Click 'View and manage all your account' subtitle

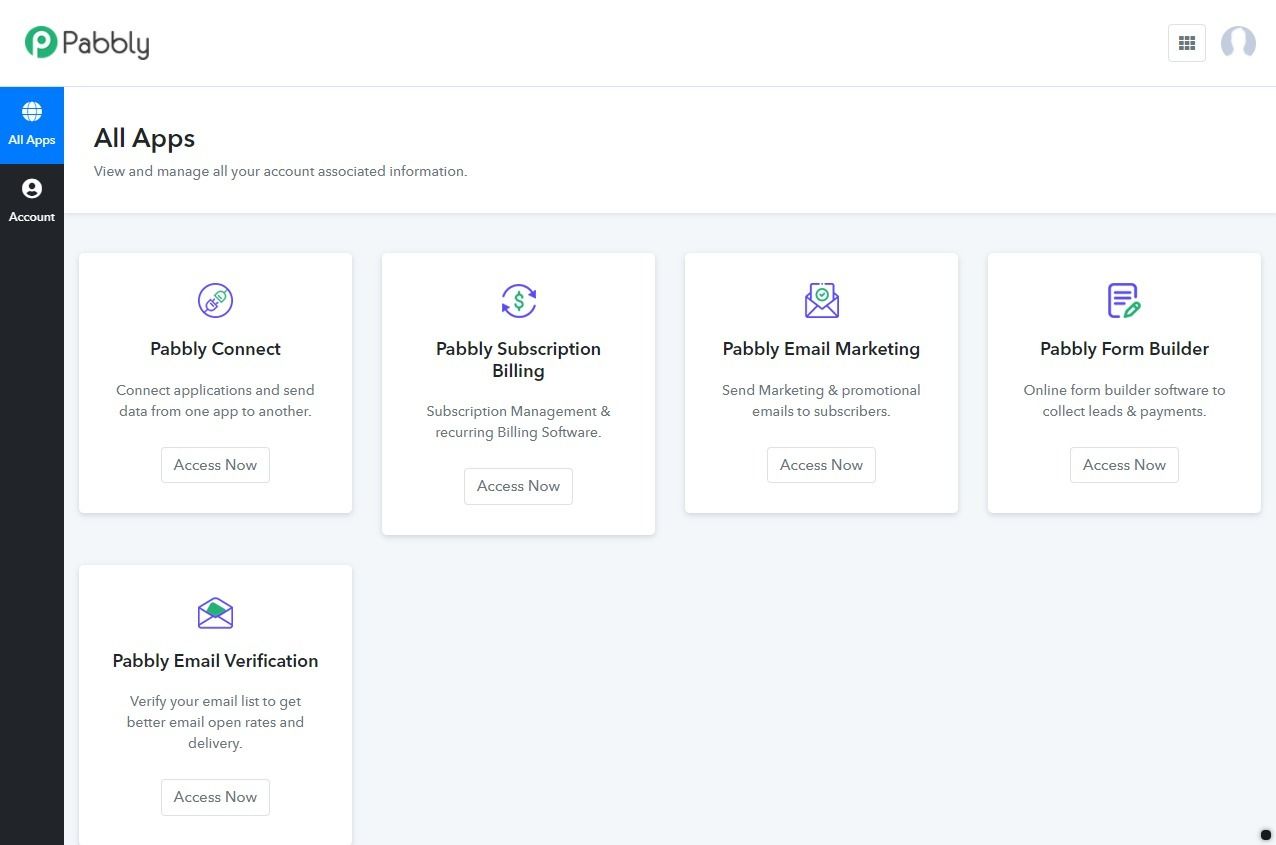280,171
